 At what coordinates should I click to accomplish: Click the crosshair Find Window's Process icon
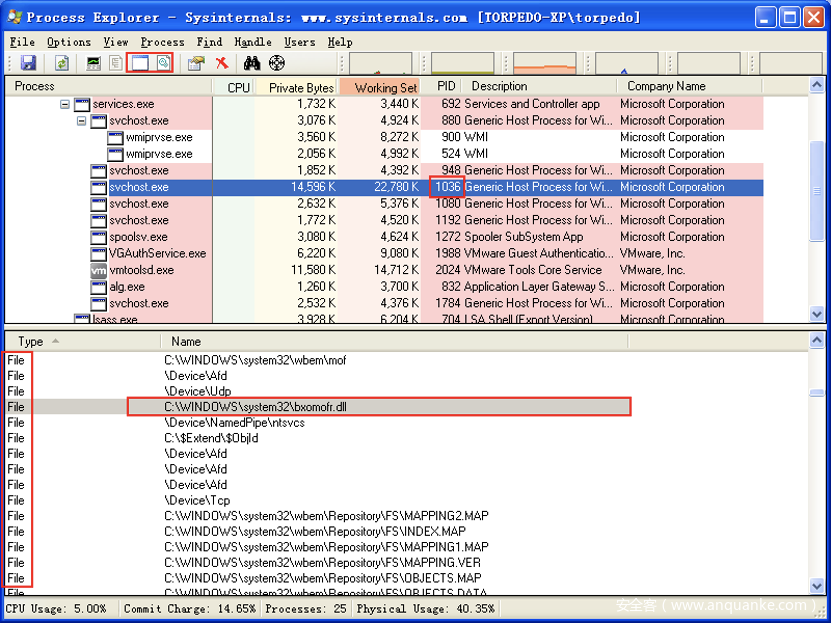[x=276, y=63]
